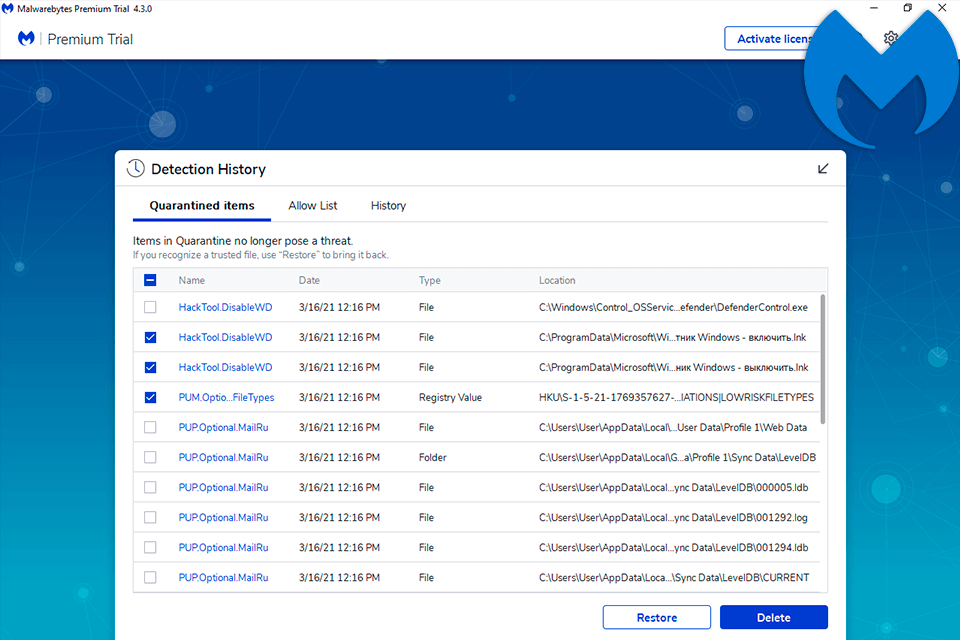Image resolution: width=960 pixels, height=640 pixels.
Task: Uncheck the PUM.Optio...FileTypes row checkbox
Action: coord(150,397)
